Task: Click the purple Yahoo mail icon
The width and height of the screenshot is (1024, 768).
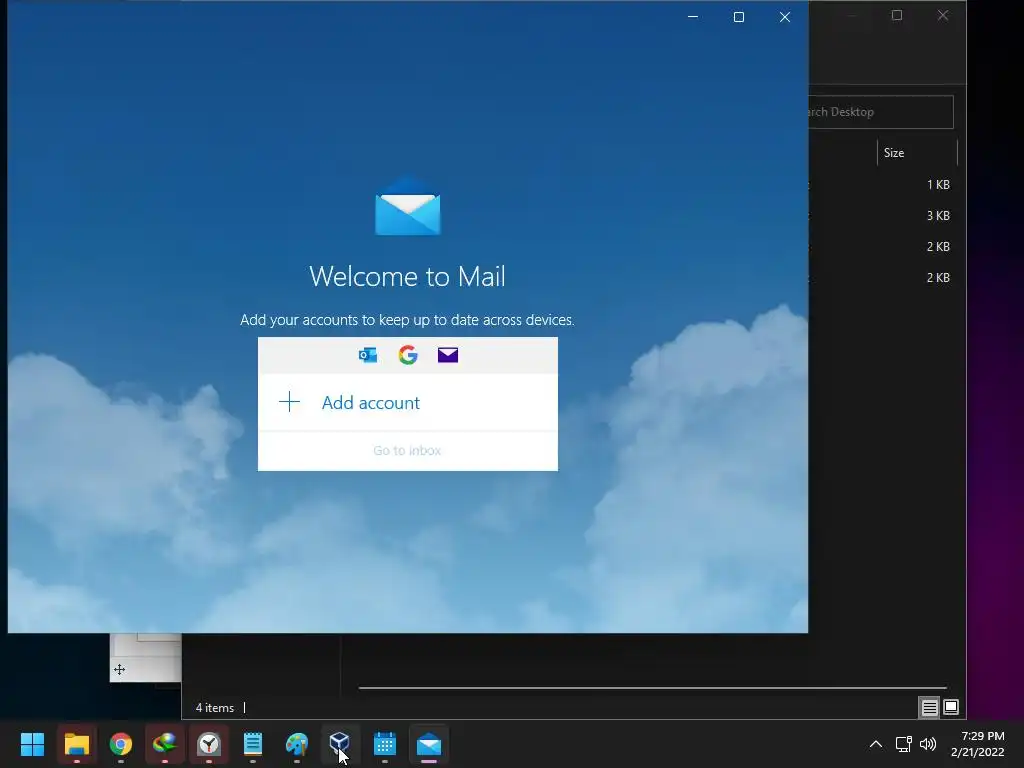Action: (448, 355)
